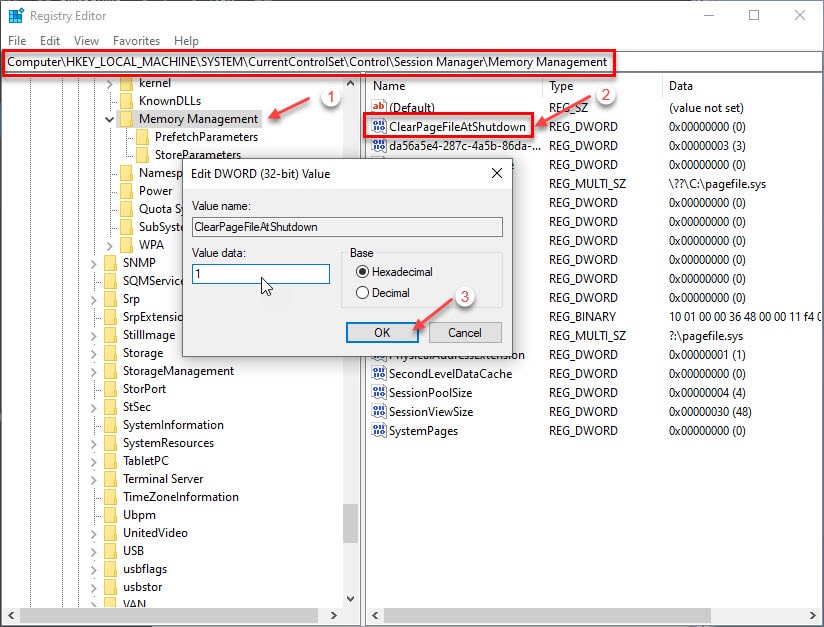Click the Ubpm folder icon
The height and width of the screenshot is (627, 824).
[110, 515]
